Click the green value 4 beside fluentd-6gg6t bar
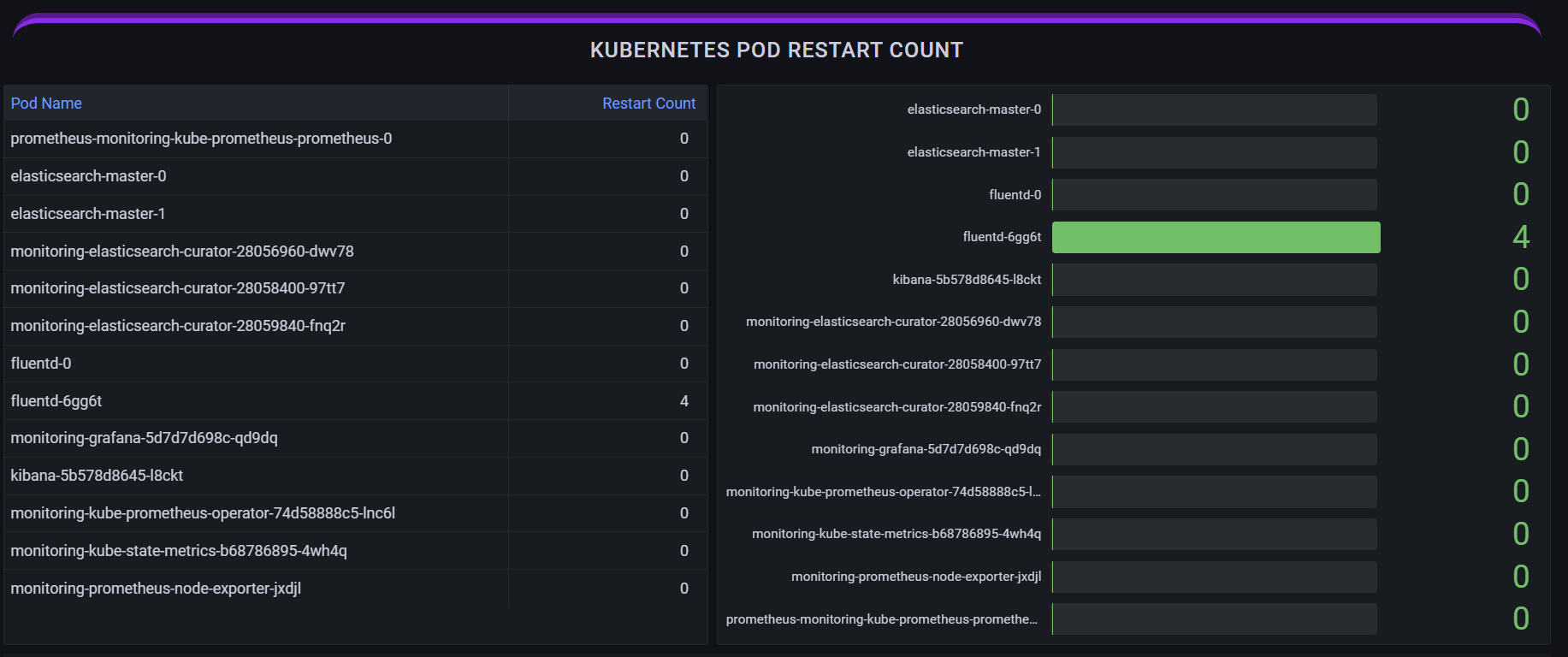Viewport: 1568px width, 657px height. (1520, 237)
